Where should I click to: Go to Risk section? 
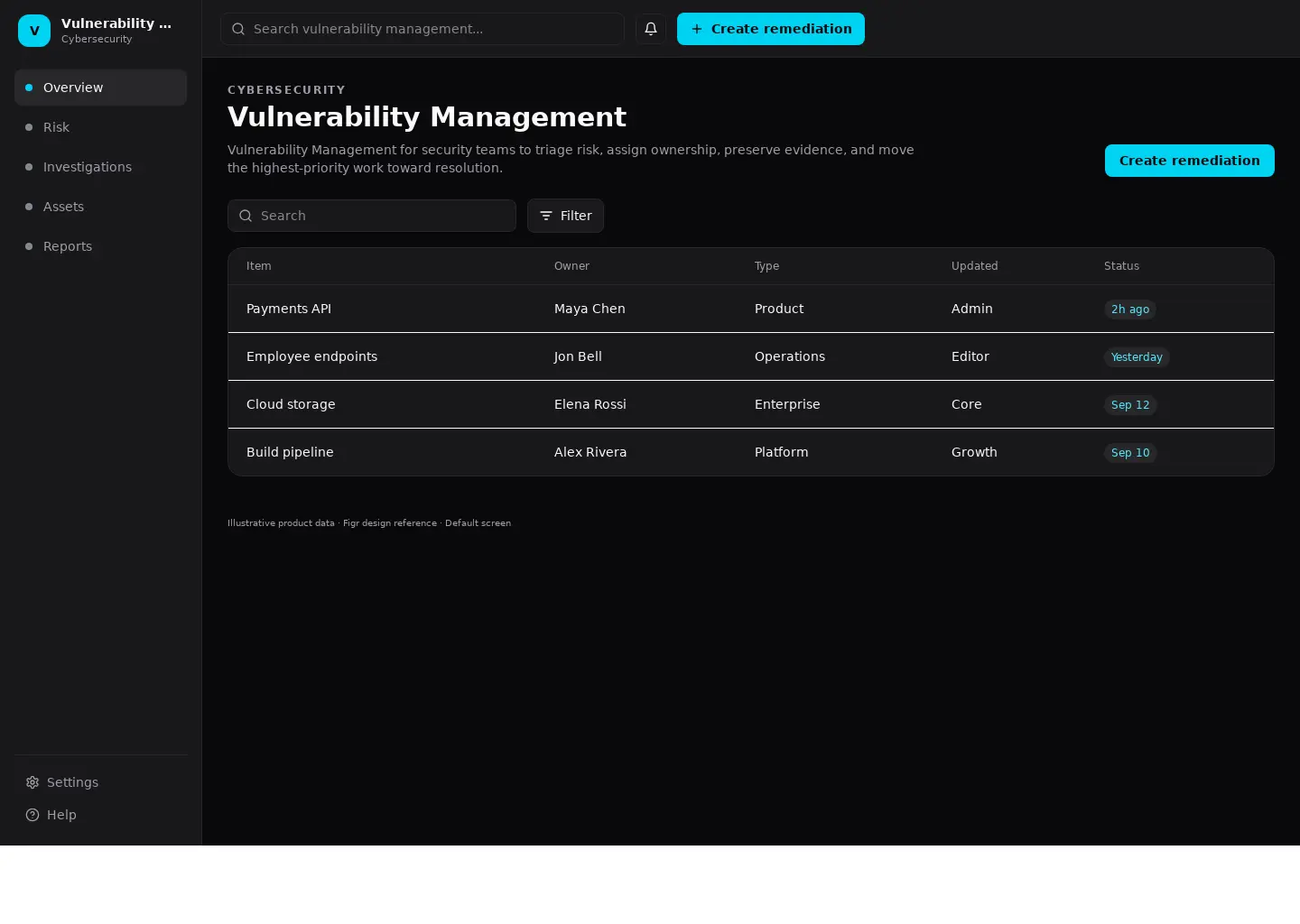click(x=100, y=127)
